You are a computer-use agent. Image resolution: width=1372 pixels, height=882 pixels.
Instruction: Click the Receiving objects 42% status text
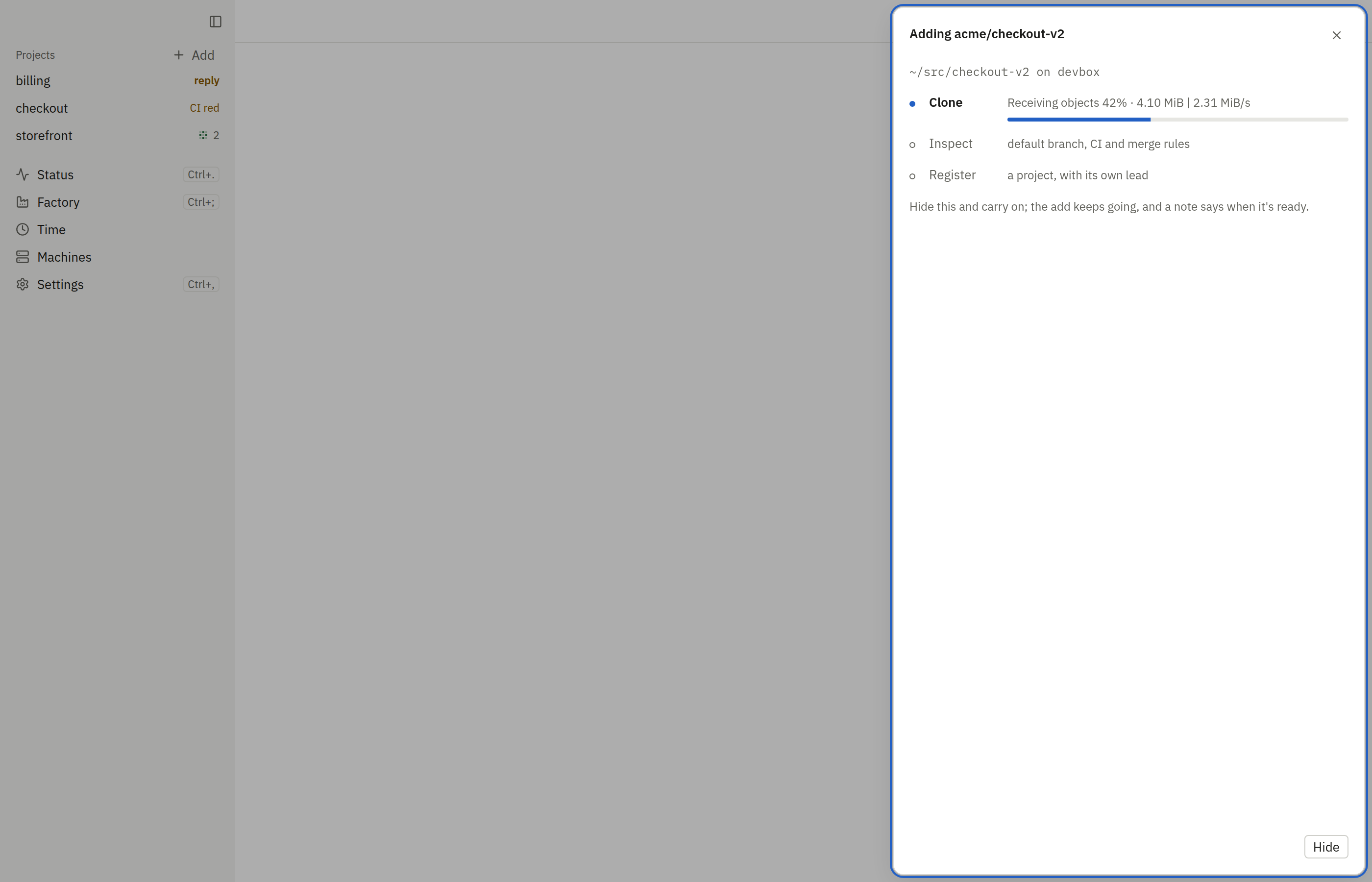click(x=1128, y=103)
